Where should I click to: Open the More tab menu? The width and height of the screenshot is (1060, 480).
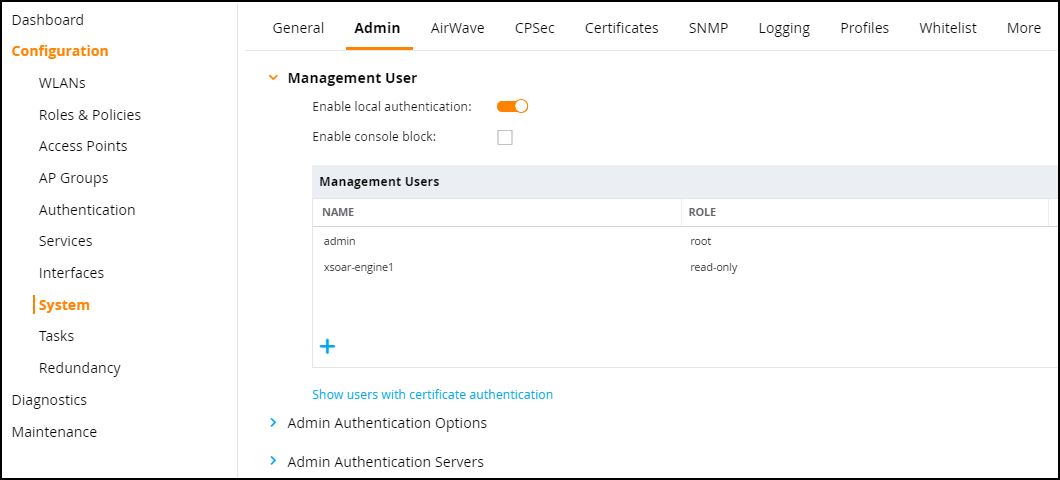pos(1023,28)
